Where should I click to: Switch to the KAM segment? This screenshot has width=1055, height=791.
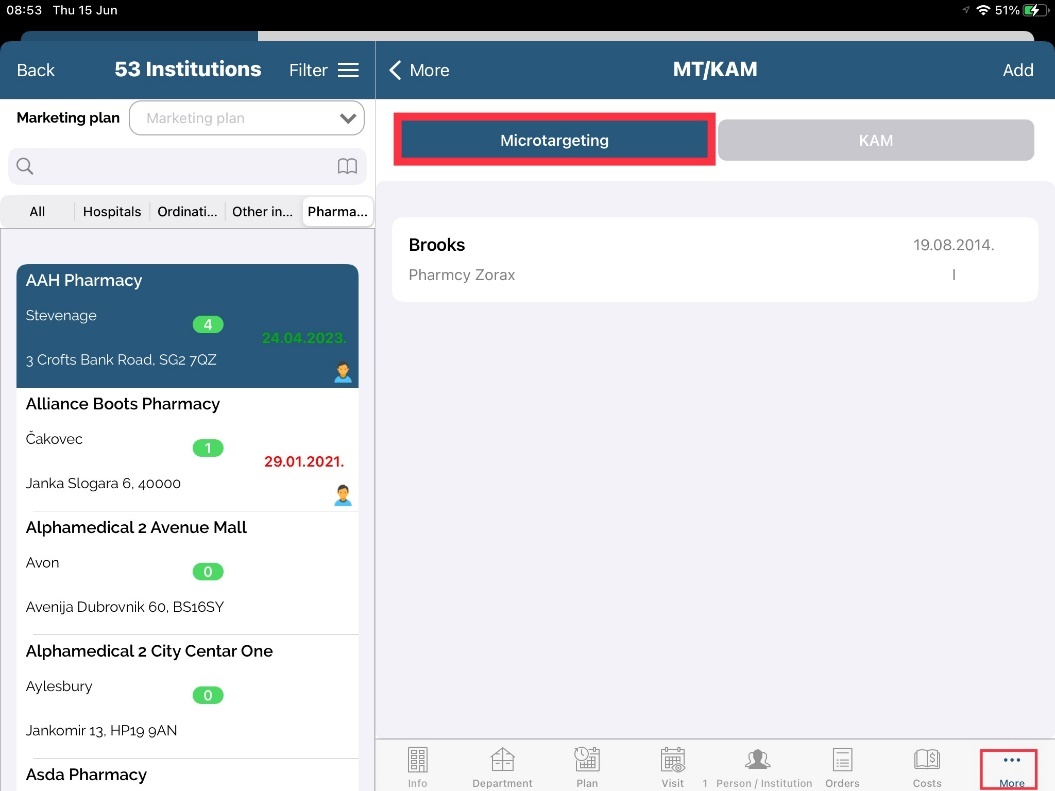pyautogui.click(x=875, y=141)
